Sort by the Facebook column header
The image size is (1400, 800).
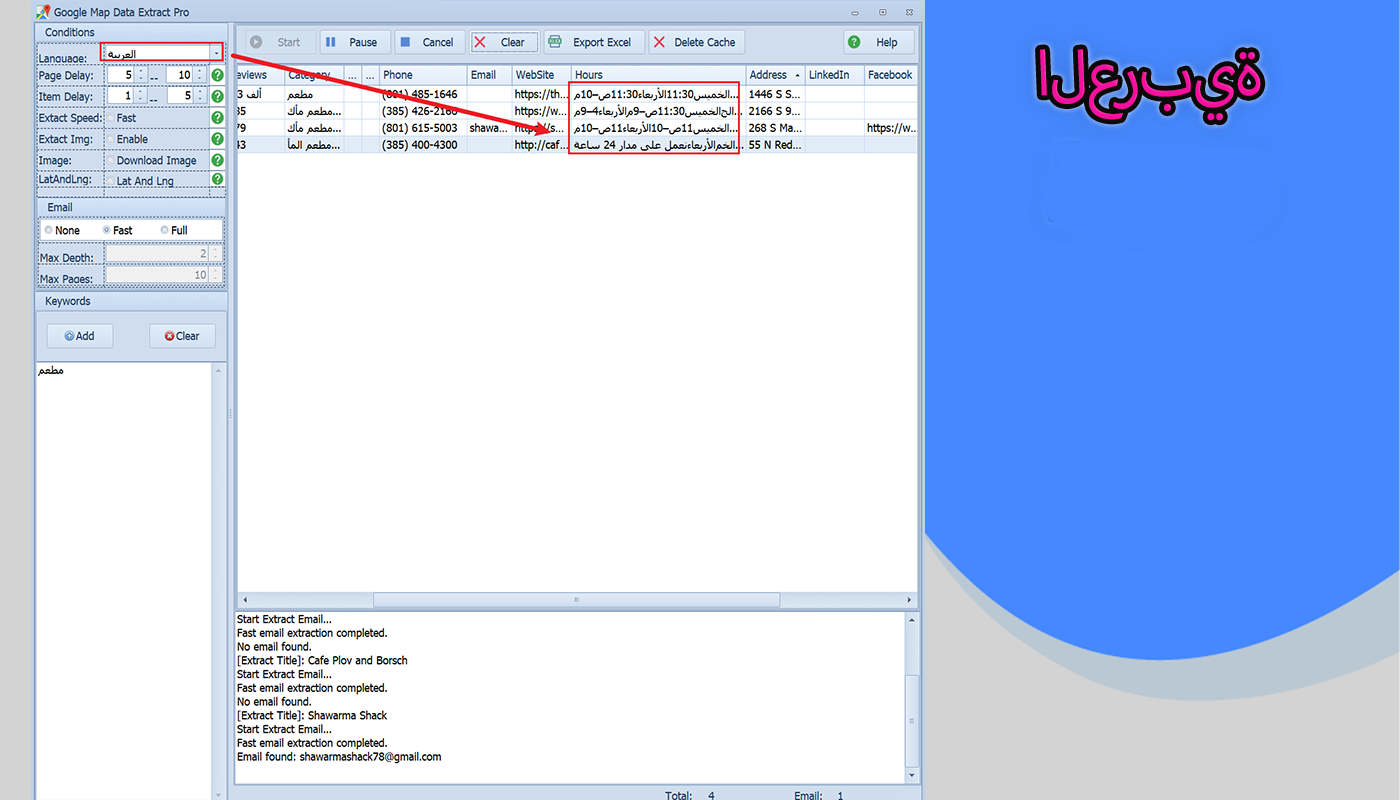[890, 75]
